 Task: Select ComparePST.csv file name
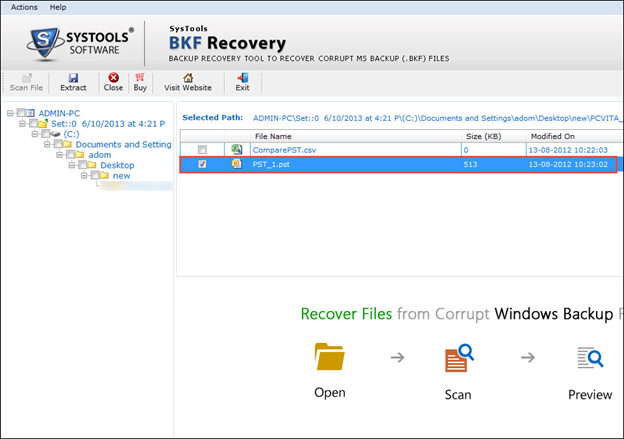click(284, 150)
